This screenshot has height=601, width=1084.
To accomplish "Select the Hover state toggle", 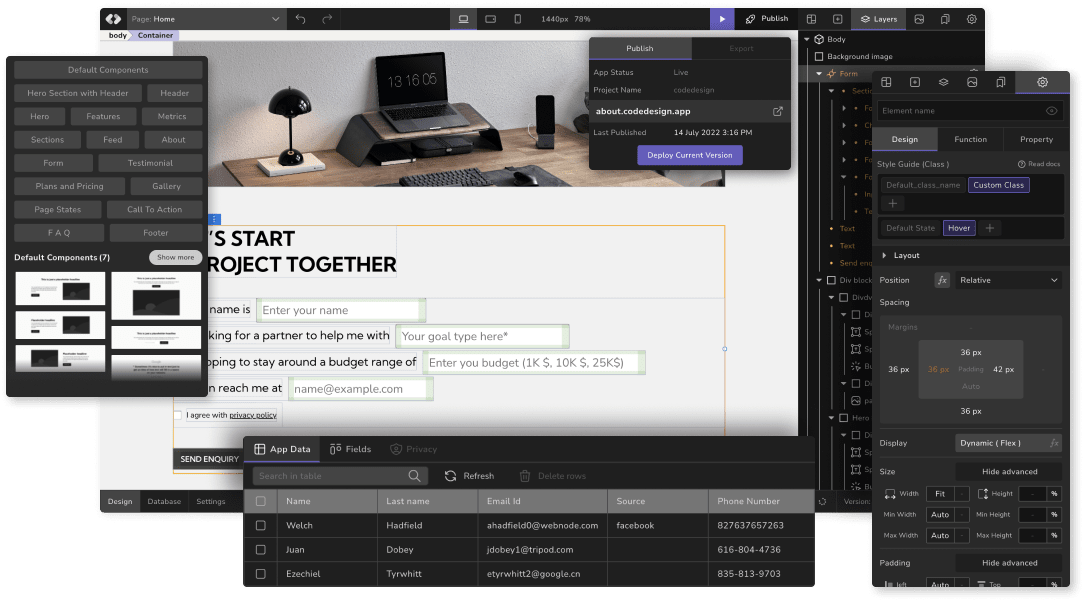I will 959,228.
